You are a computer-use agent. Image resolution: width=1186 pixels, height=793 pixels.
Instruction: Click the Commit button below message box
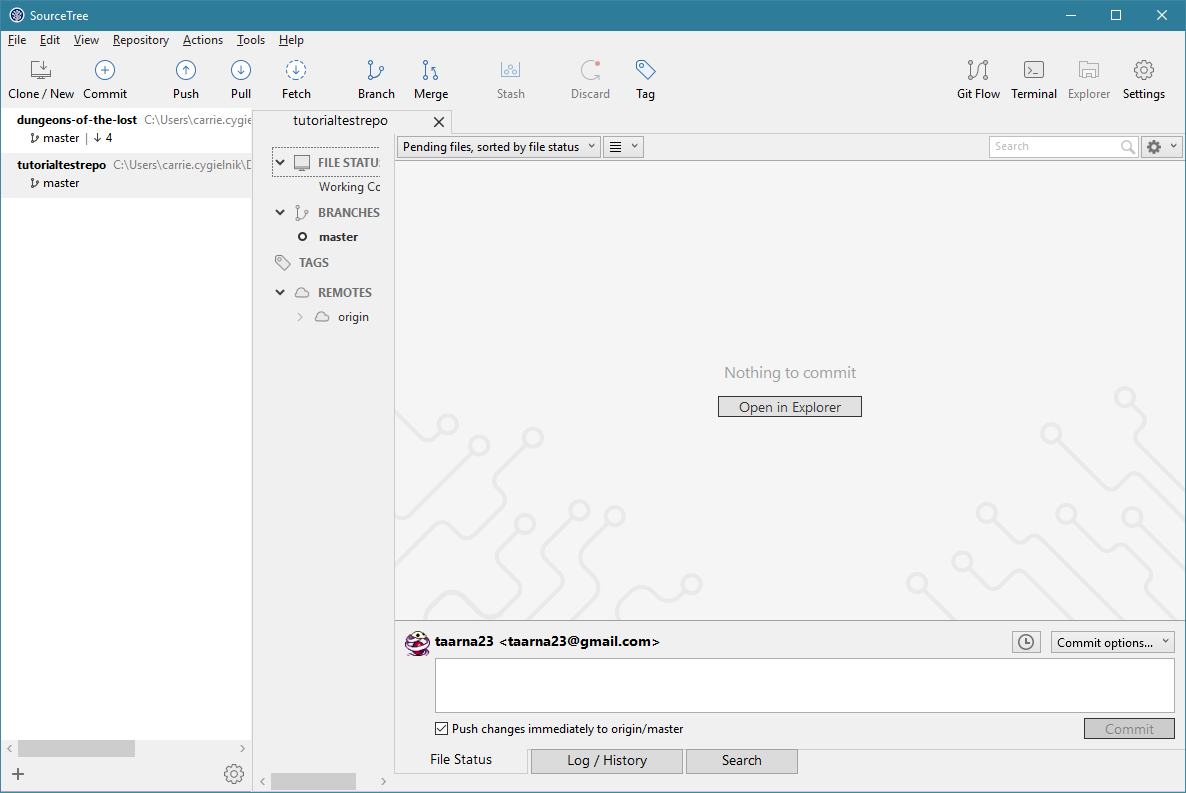point(1129,729)
